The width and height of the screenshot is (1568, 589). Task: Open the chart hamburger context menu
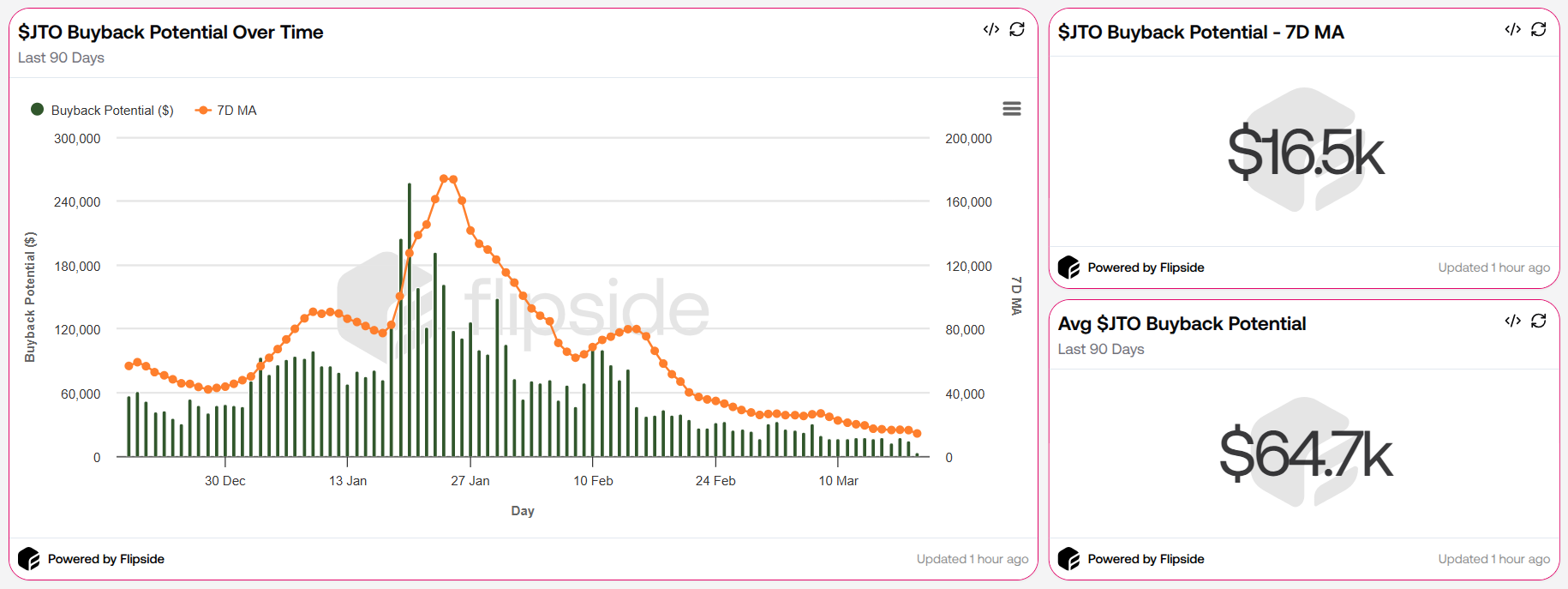coord(1012,109)
